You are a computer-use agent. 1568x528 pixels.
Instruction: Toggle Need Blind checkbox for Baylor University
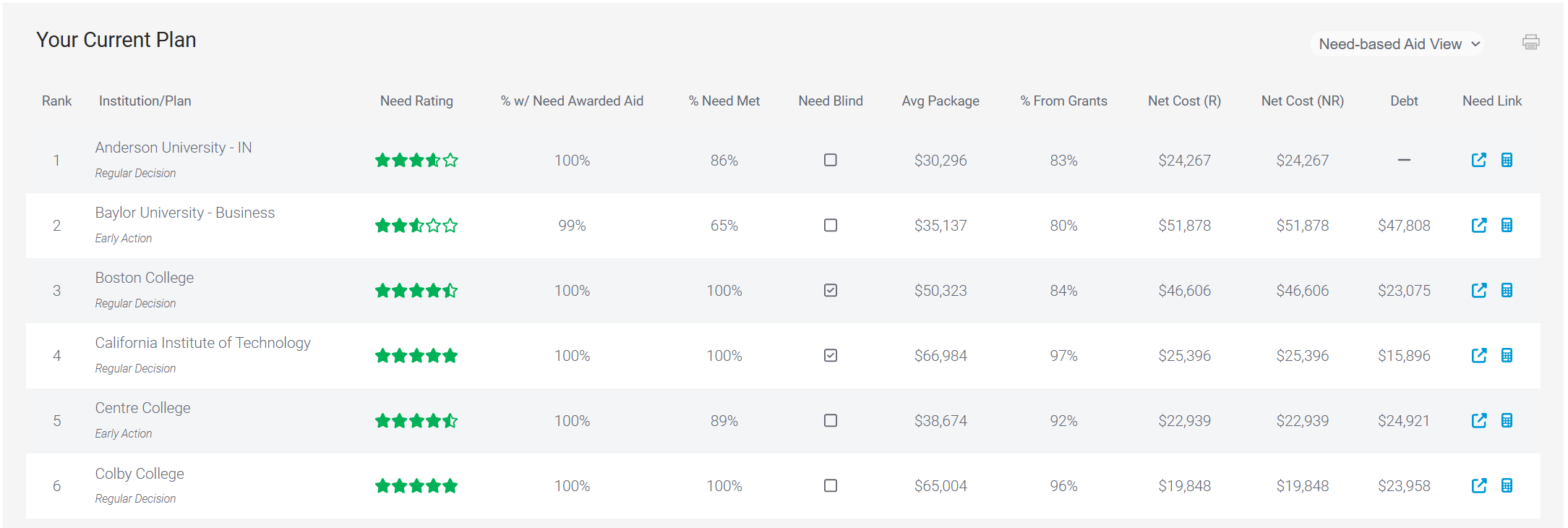point(831,225)
